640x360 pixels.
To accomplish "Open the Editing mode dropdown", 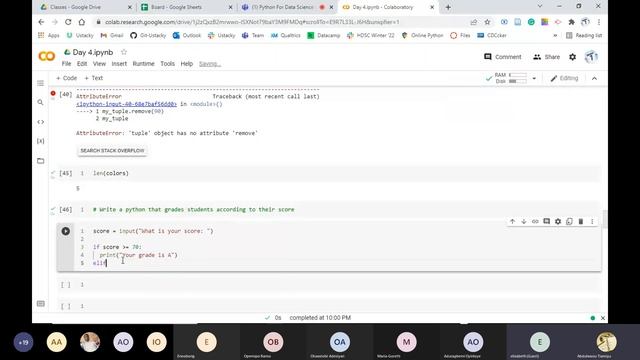I will click(x=564, y=78).
